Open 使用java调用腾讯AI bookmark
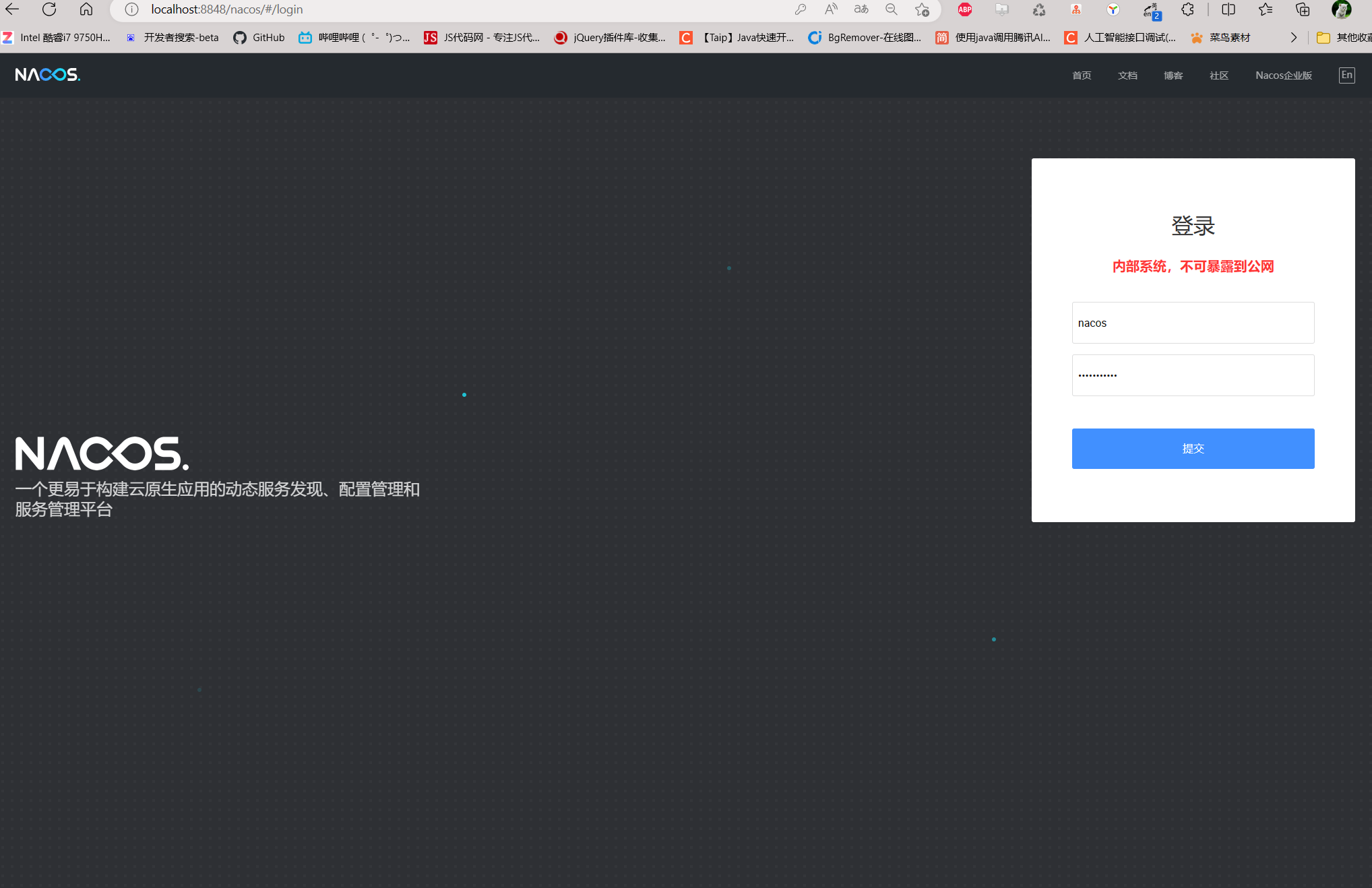1372x888 pixels. [x=993, y=38]
